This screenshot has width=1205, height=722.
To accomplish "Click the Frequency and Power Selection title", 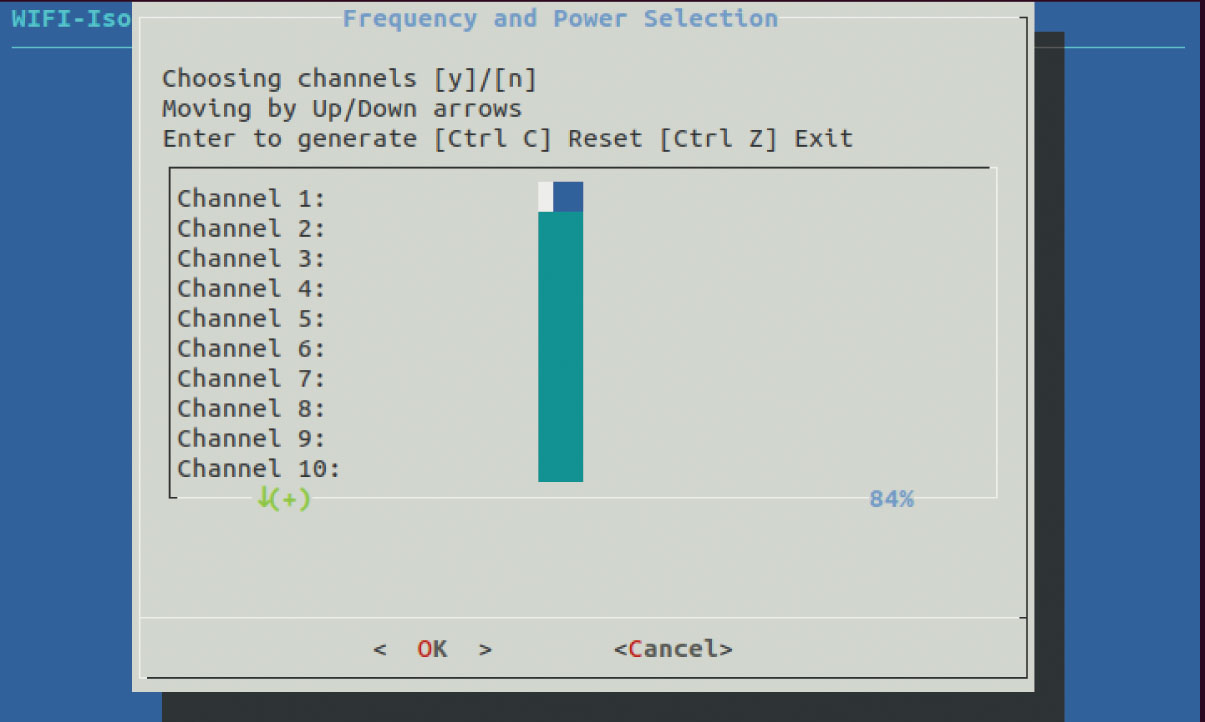I will tap(560, 18).
